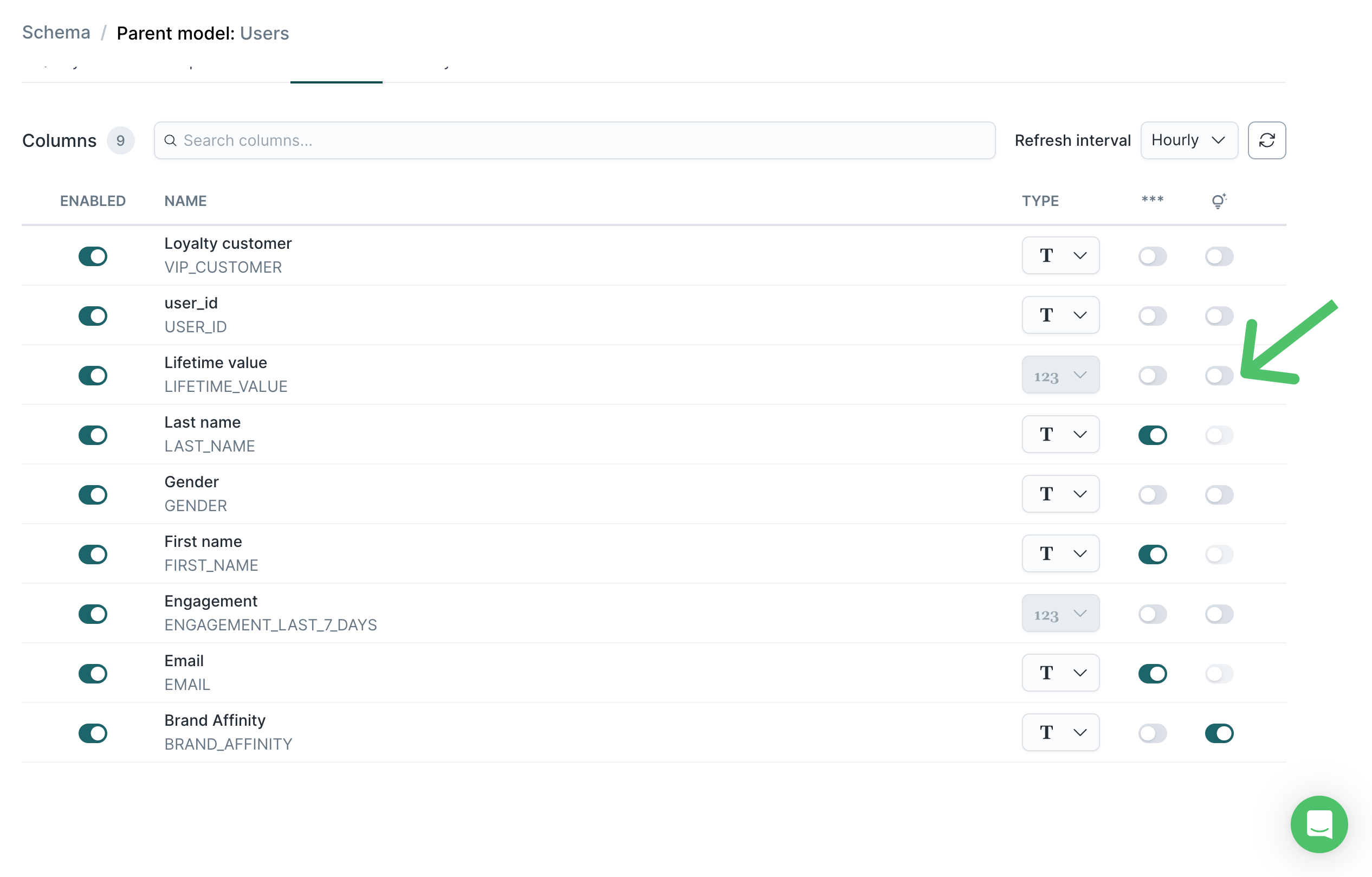
Task: Turn off suggestions for Brand Affinity
Action: click(1219, 733)
